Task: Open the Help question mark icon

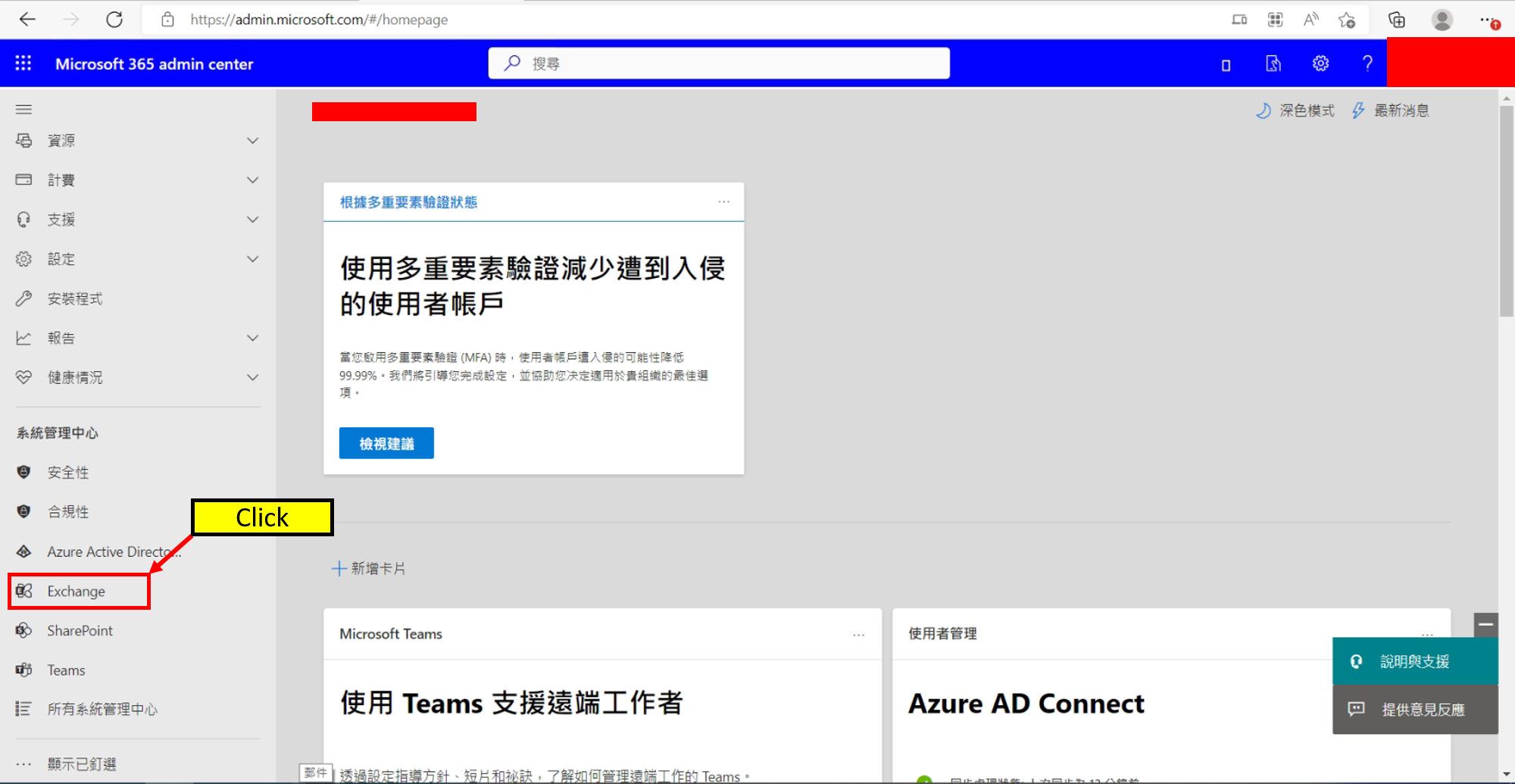Action: pyautogui.click(x=1367, y=64)
